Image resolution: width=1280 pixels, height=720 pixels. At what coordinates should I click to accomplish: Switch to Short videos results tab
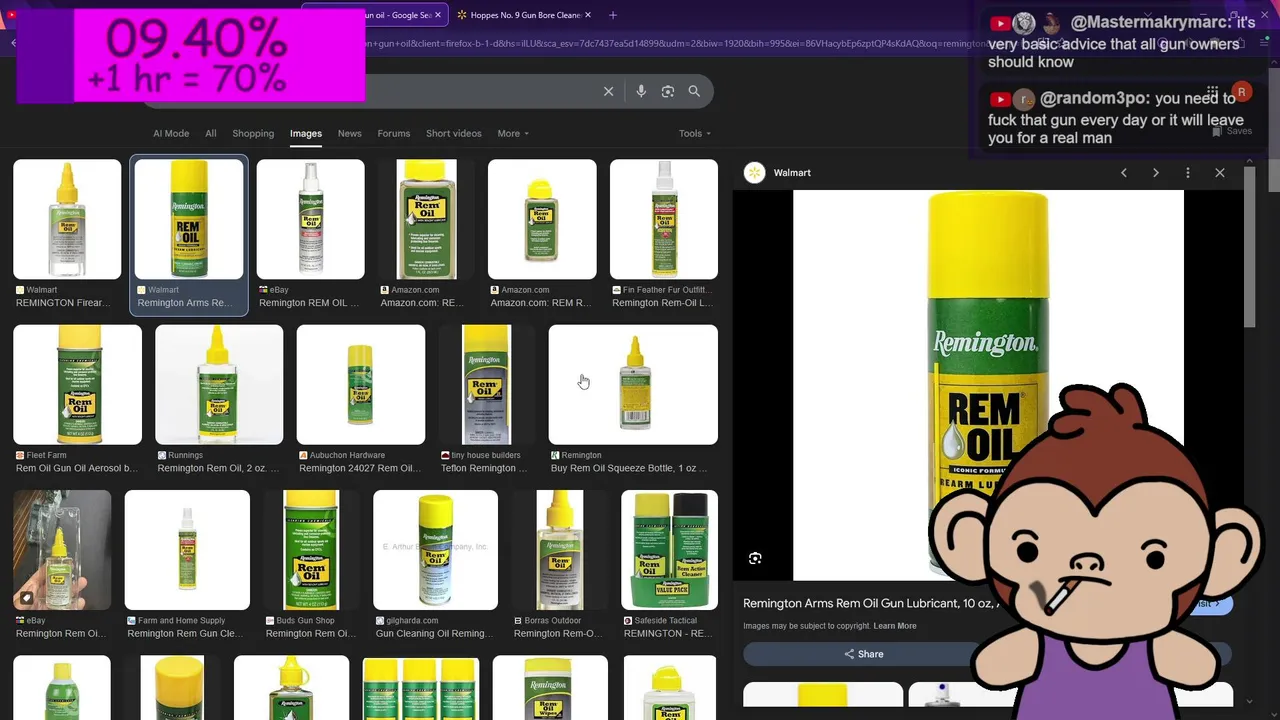pos(454,133)
